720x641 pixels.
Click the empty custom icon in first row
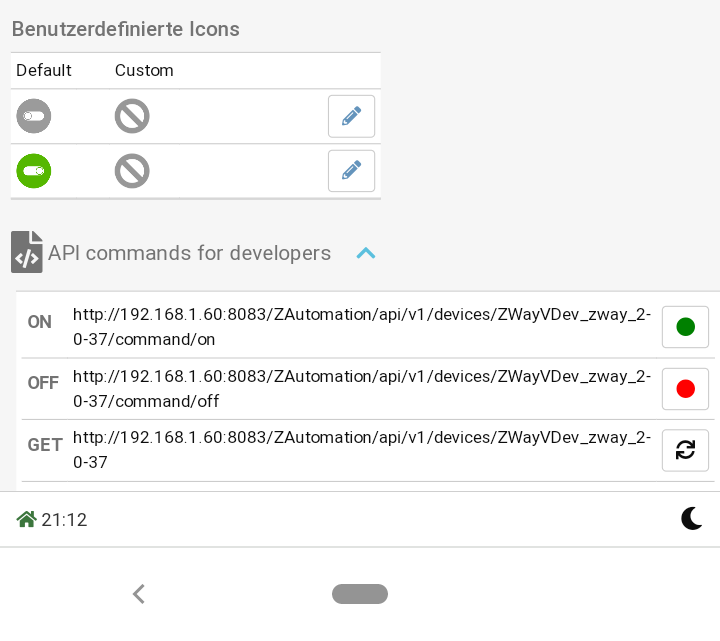coord(132,117)
